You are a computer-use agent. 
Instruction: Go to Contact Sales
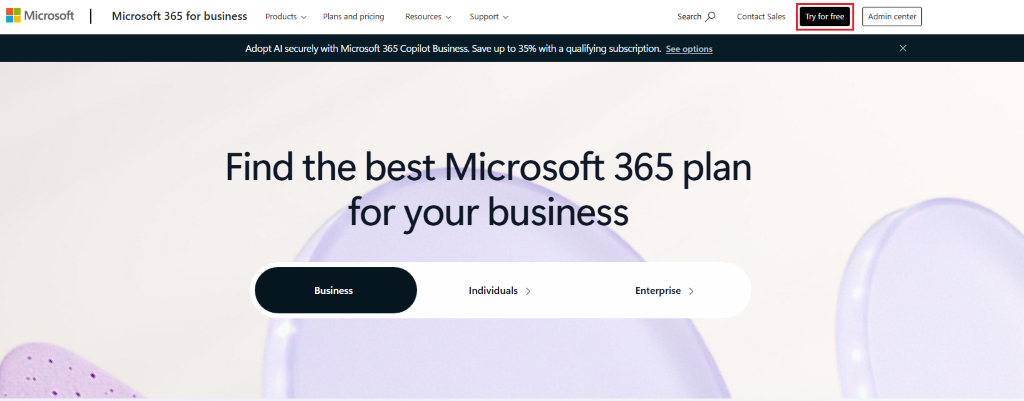(761, 16)
